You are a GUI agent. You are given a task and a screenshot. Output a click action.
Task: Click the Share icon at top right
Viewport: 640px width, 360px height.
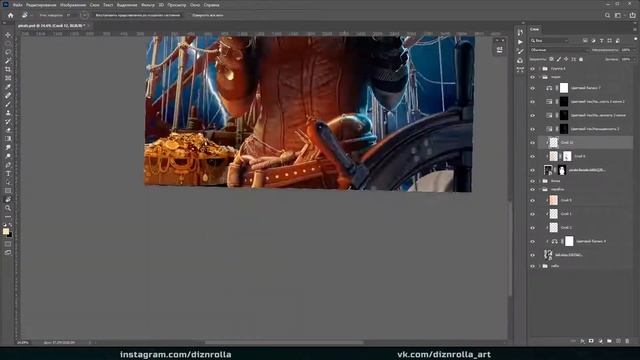point(632,15)
